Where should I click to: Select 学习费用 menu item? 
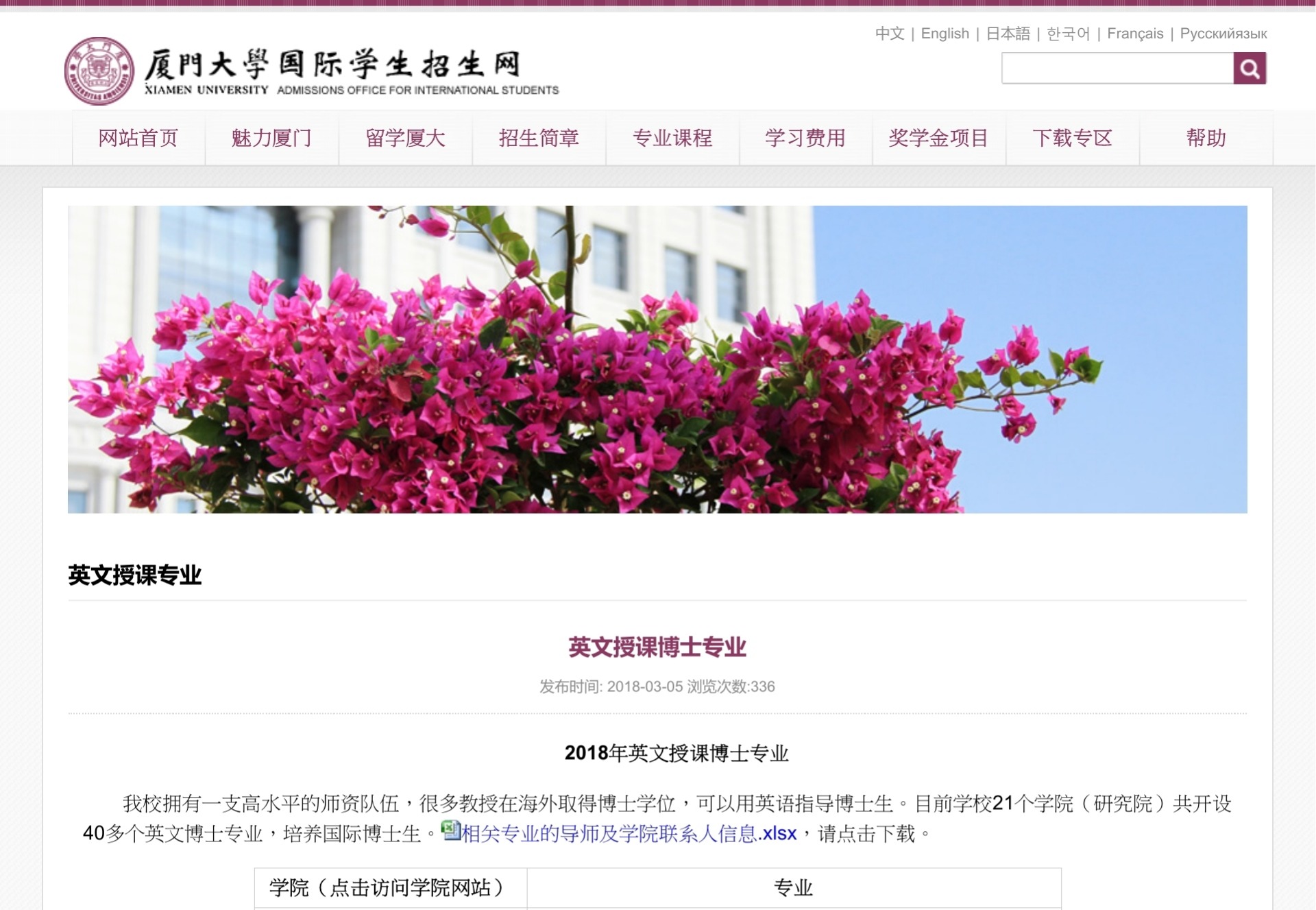pyautogui.click(x=805, y=138)
